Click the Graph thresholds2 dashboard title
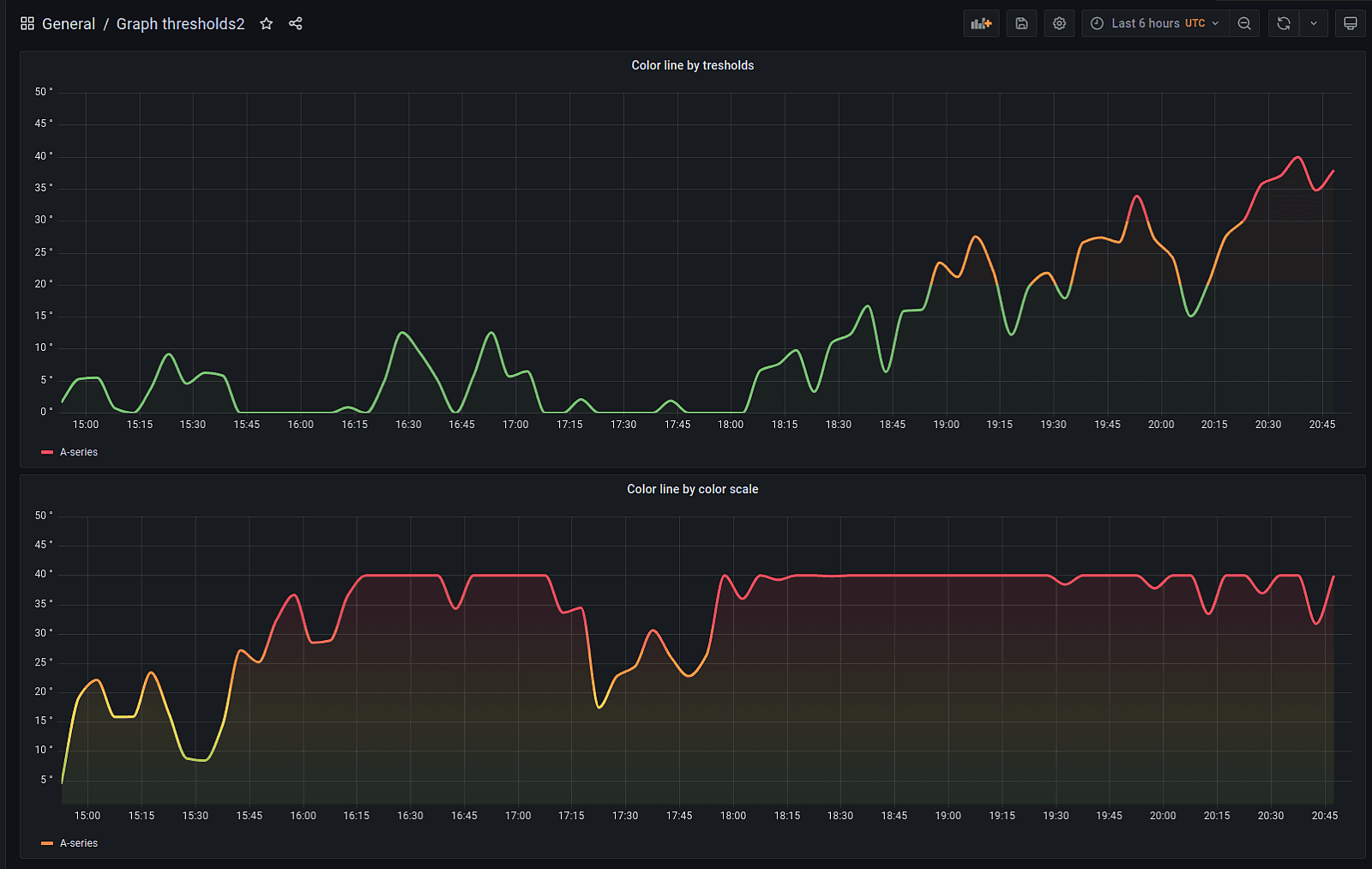The height and width of the screenshot is (869, 1372). [x=180, y=24]
